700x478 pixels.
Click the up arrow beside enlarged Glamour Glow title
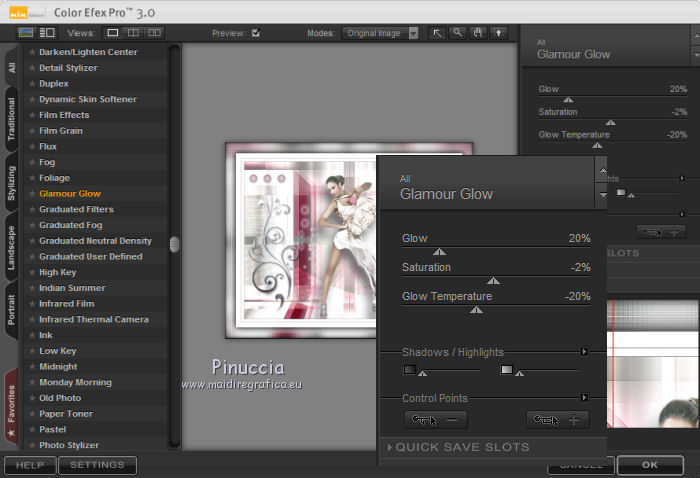[603, 170]
